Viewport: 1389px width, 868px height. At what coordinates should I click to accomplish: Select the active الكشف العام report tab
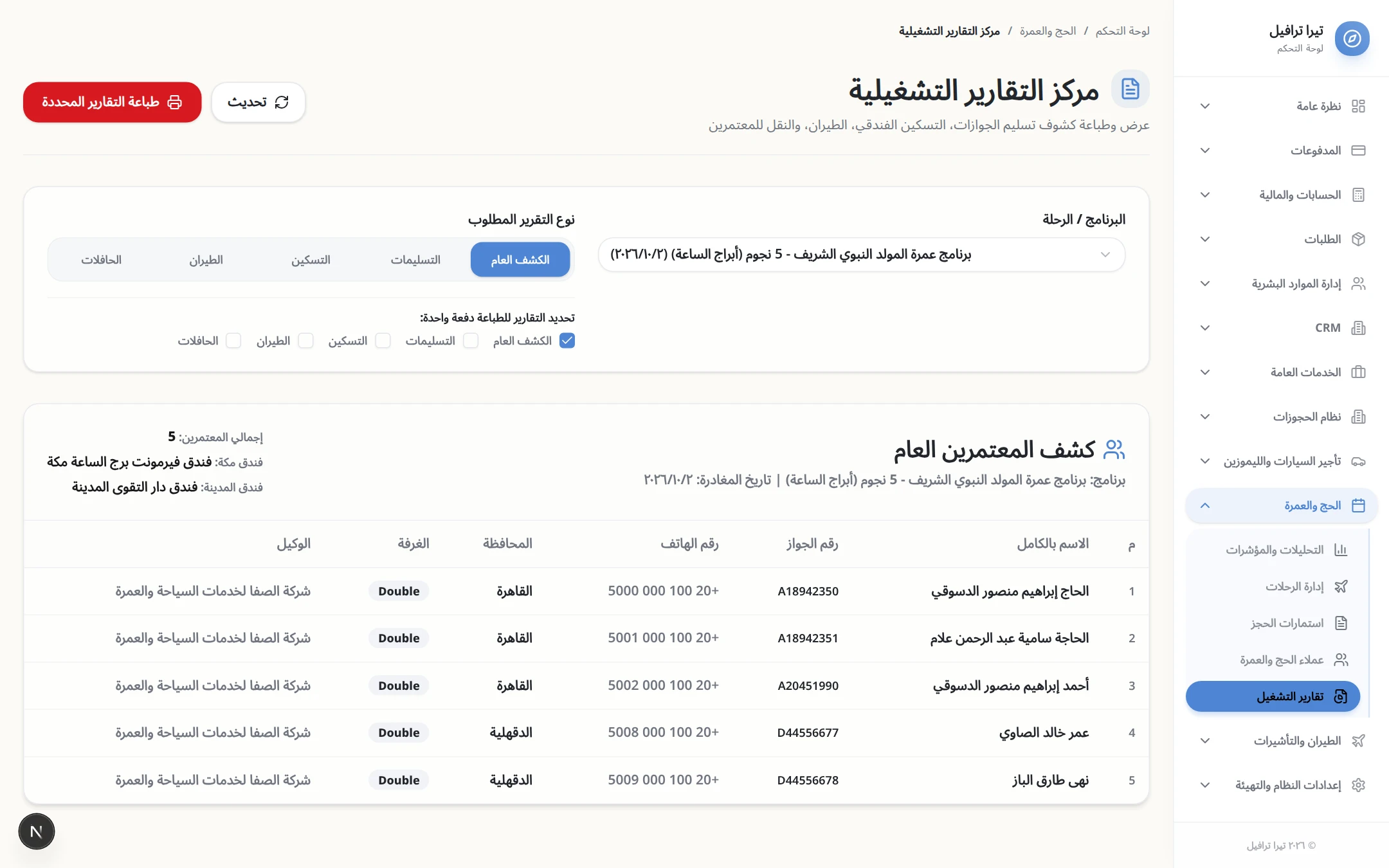point(520,260)
